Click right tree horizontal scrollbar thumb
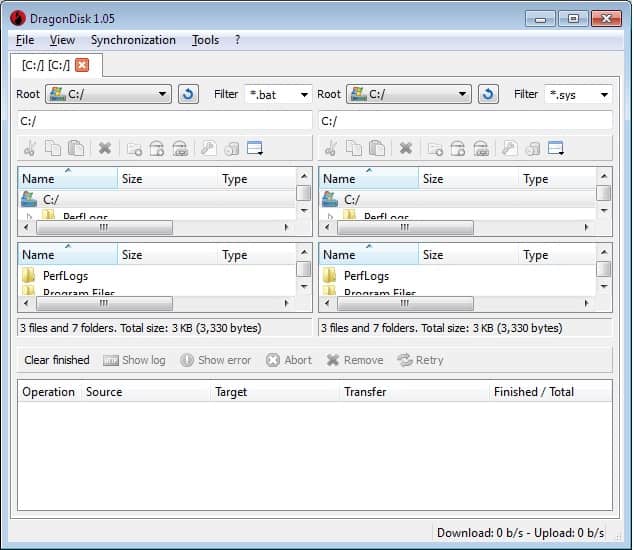 [x=405, y=227]
